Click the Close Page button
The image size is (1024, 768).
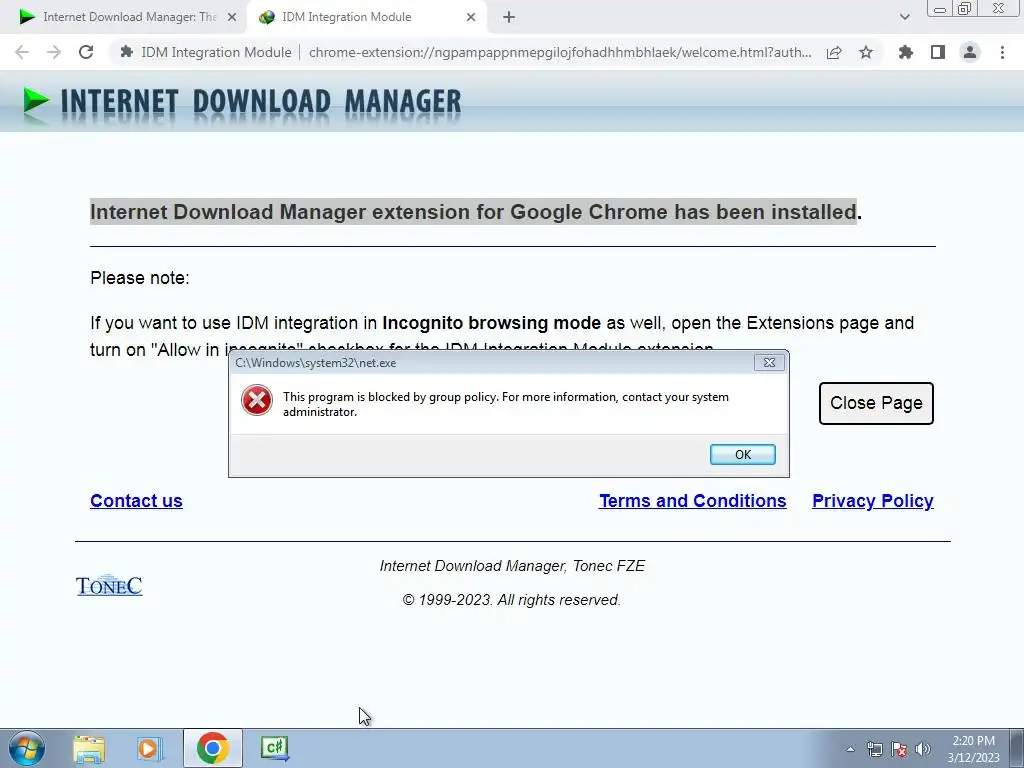click(876, 403)
